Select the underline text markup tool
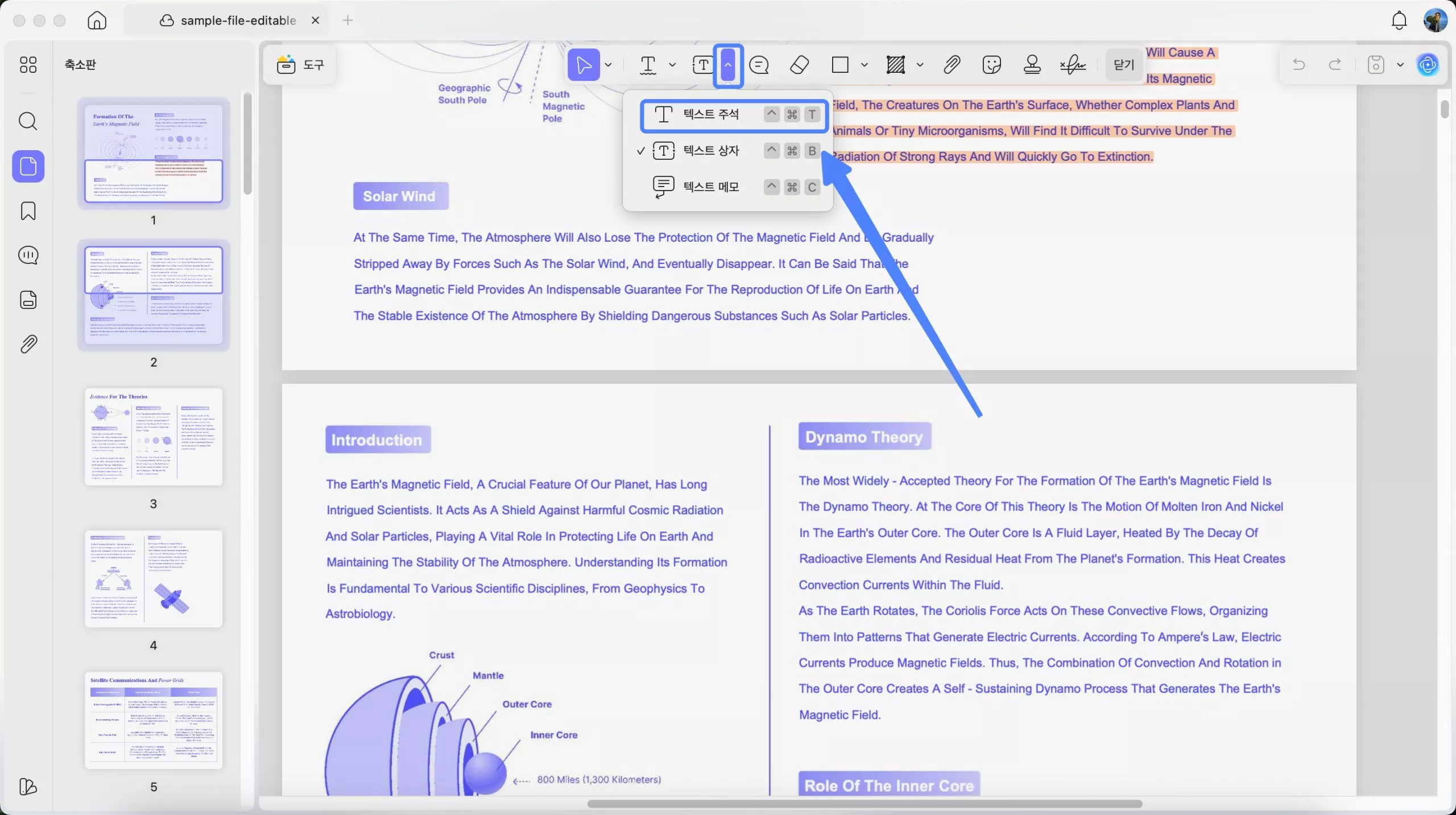The width and height of the screenshot is (1456, 815). click(x=648, y=65)
